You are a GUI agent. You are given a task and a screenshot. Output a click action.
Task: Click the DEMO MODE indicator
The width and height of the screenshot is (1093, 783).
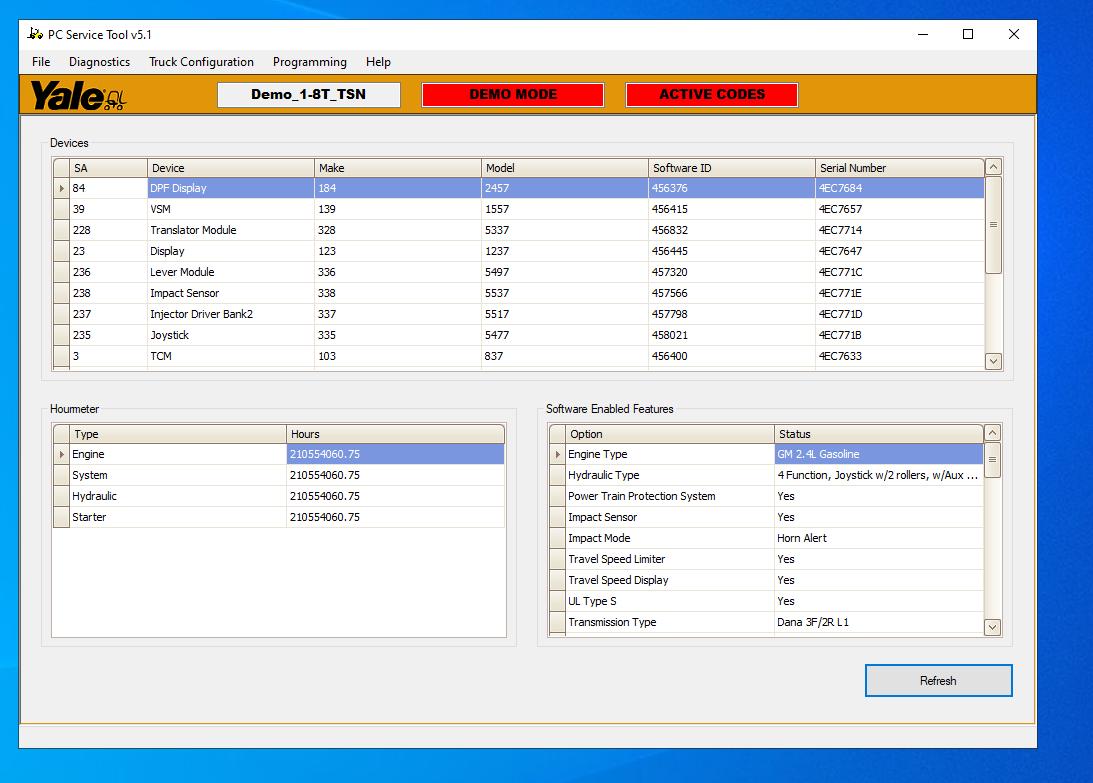(x=512, y=94)
